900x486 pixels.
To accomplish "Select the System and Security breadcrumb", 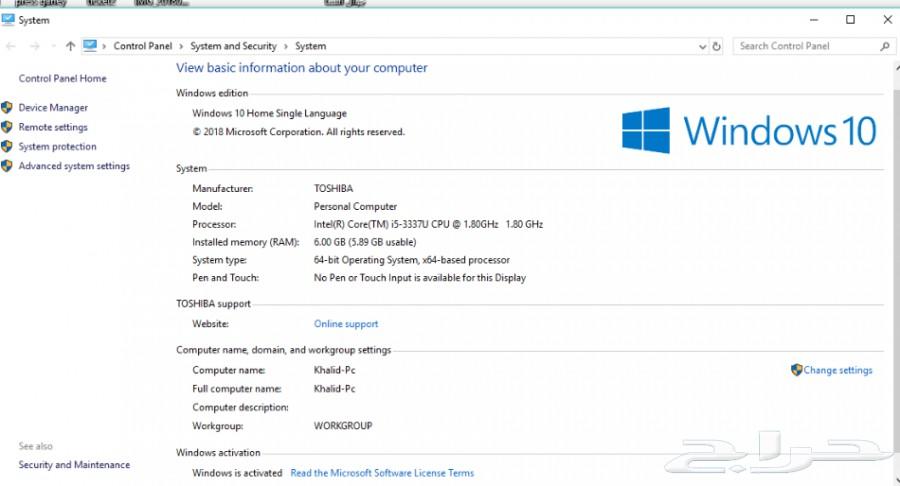I will coord(233,46).
